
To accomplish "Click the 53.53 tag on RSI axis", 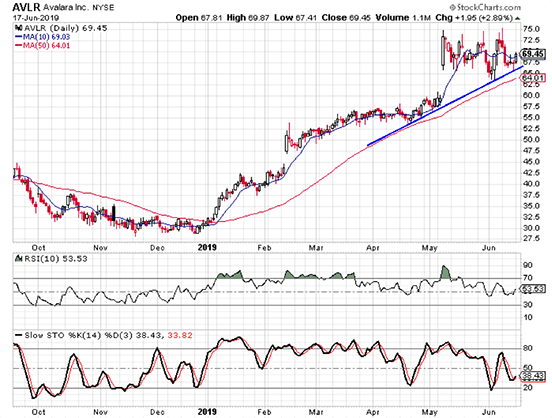I will point(533,289).
